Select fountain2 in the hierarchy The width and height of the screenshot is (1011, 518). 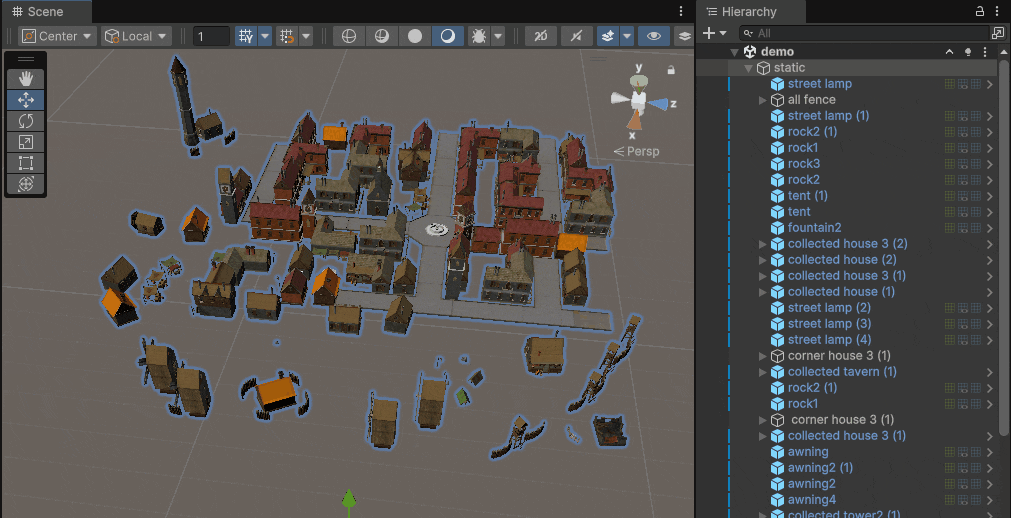814,228
